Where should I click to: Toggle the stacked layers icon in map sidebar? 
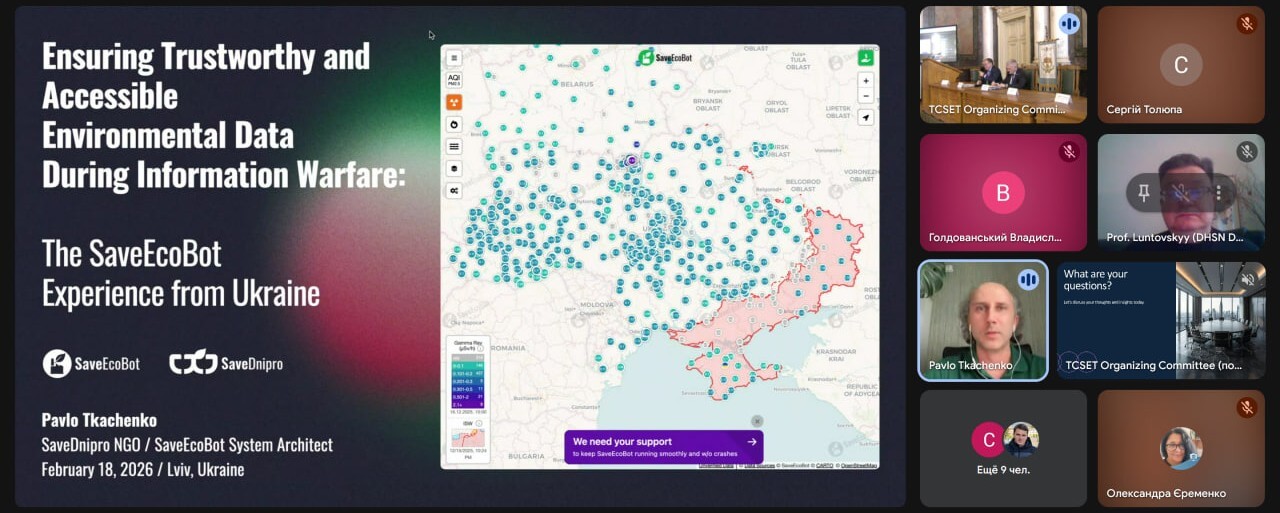coord(454,168)
